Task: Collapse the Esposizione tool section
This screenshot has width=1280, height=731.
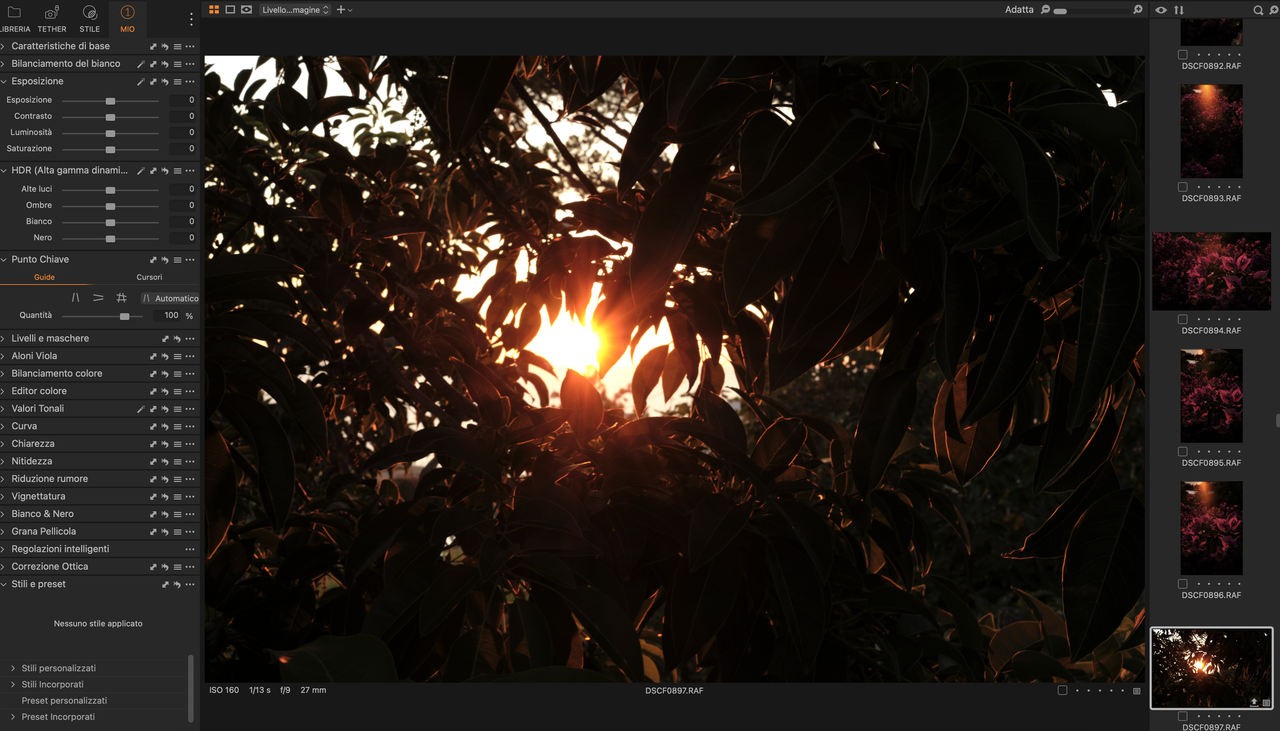Action: (3, 81)
